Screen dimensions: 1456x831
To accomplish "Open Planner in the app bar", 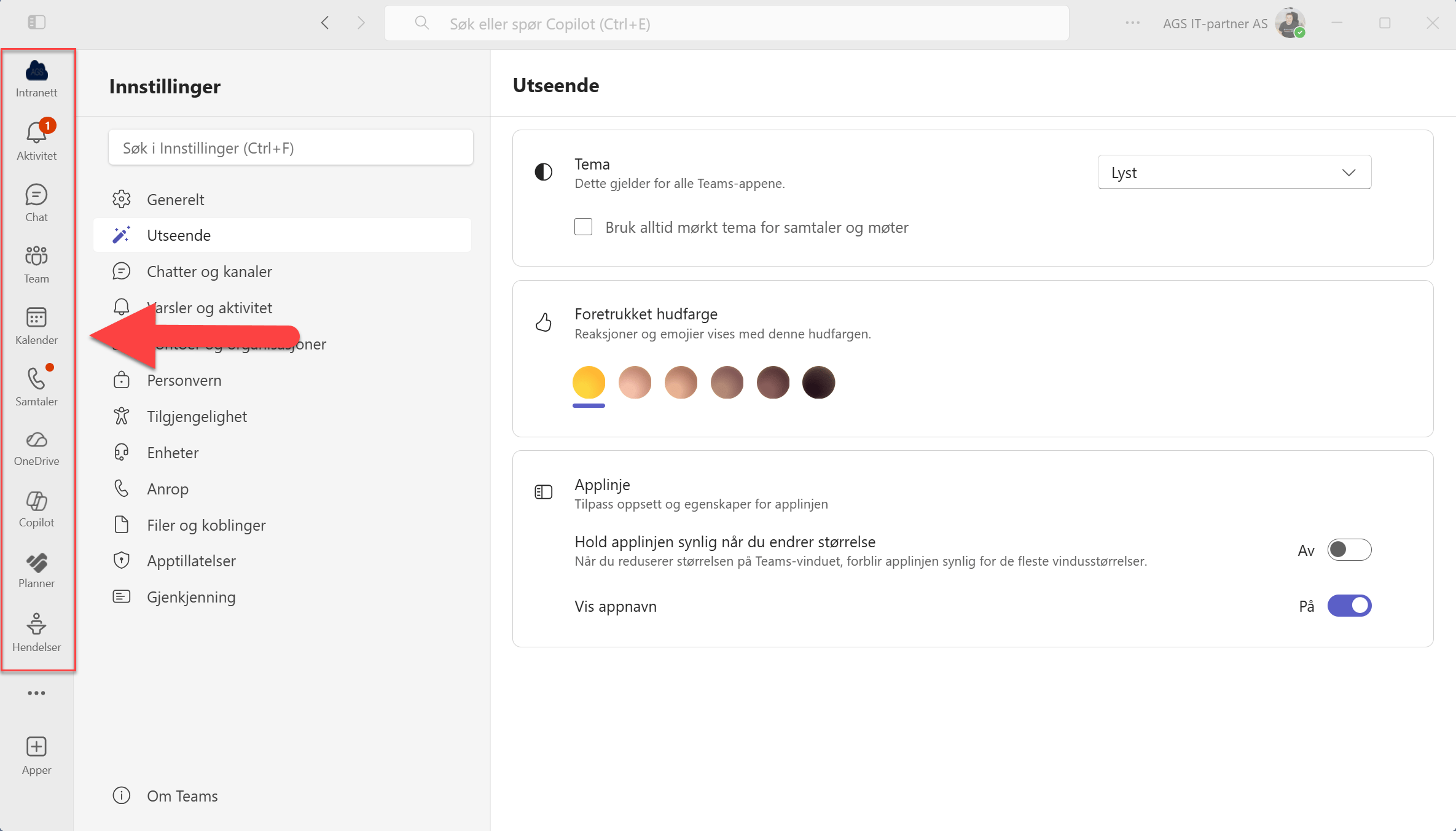I will [37, 571].
